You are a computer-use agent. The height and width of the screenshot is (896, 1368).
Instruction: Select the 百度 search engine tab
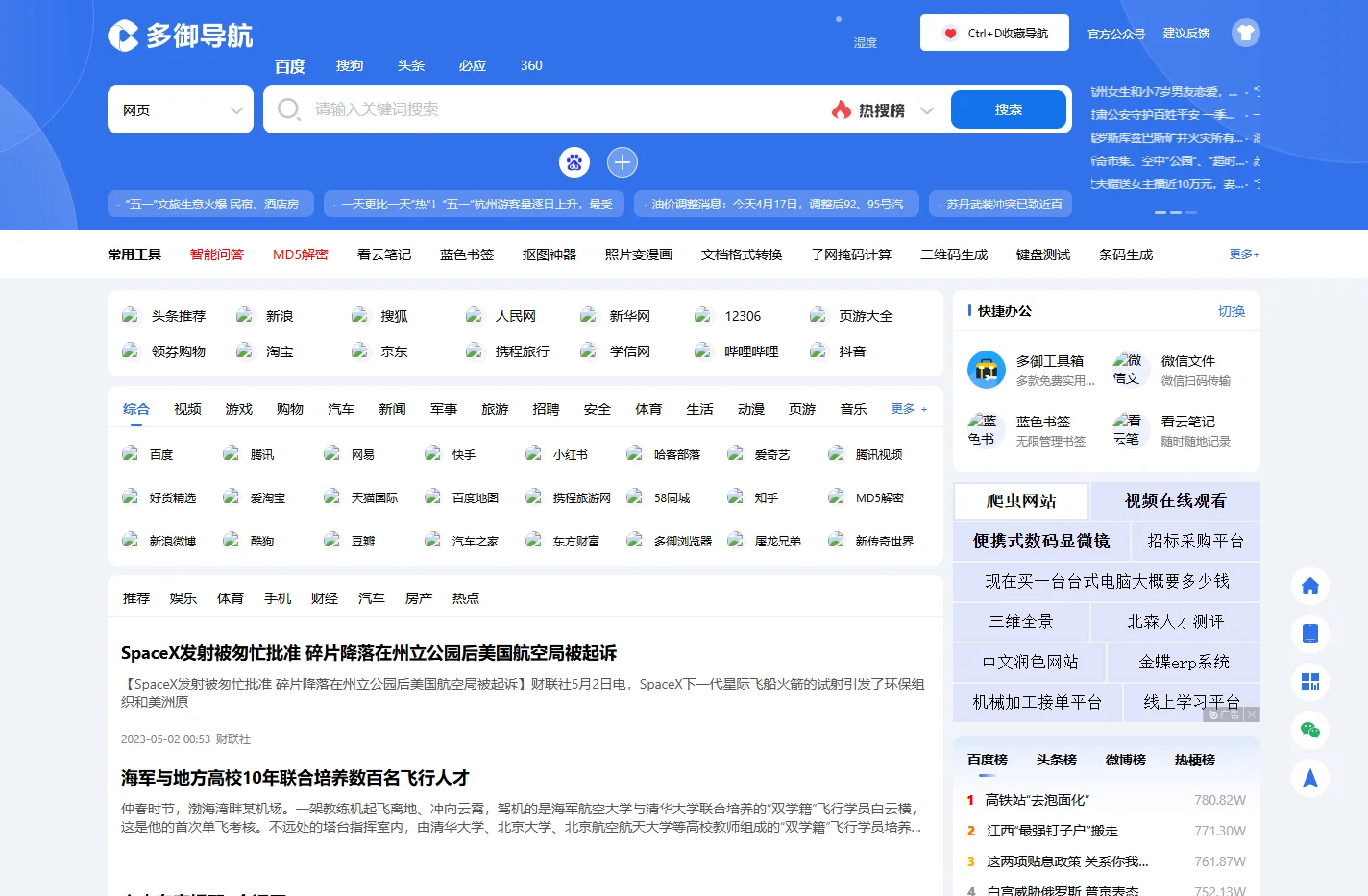(x=290, y=66)
